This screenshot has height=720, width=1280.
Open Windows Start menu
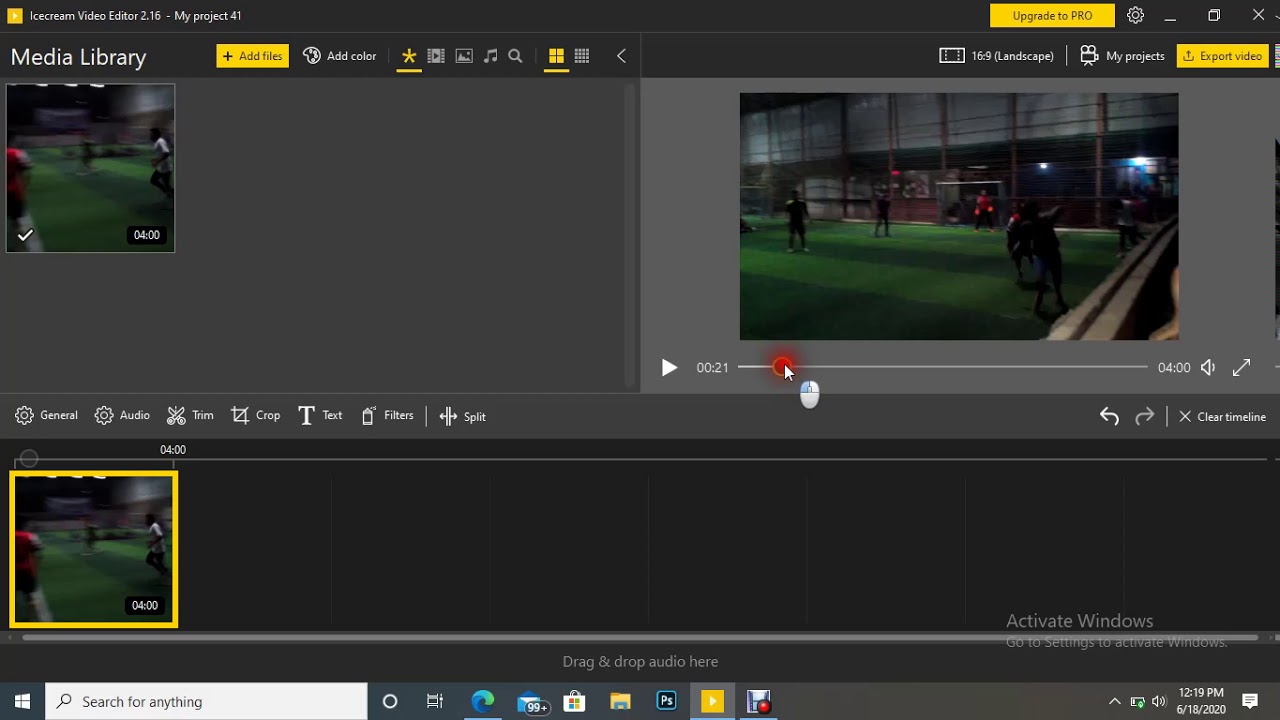coord(22,701)
